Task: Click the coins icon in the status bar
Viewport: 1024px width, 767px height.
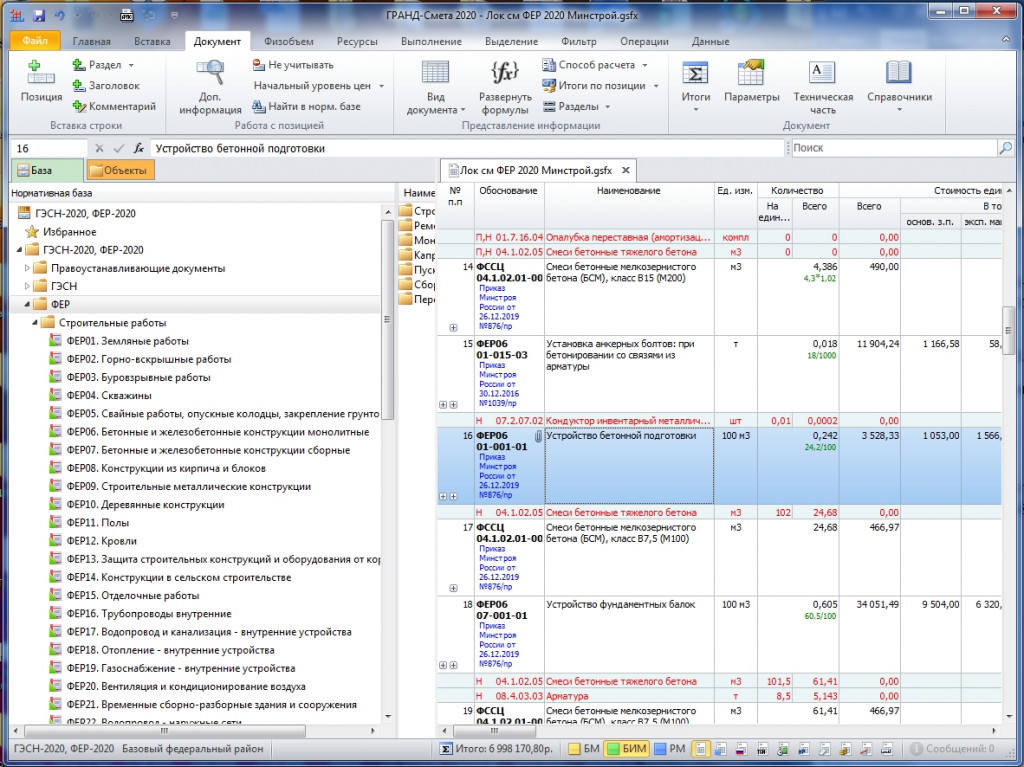Action: click(x=845, y=749)
